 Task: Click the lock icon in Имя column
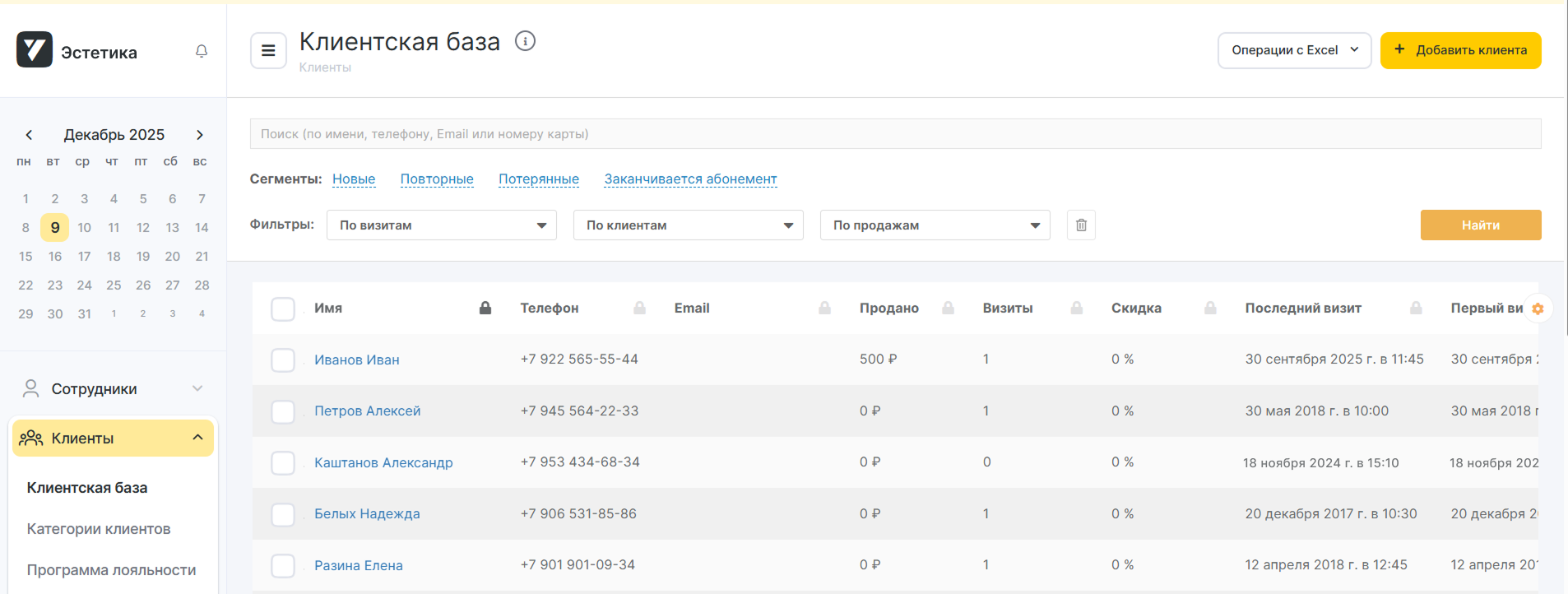(x=485, y=308)
